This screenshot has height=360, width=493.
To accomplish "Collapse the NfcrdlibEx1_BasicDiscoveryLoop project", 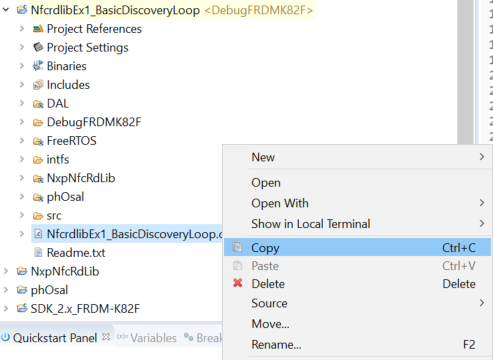I will [6, 10].
